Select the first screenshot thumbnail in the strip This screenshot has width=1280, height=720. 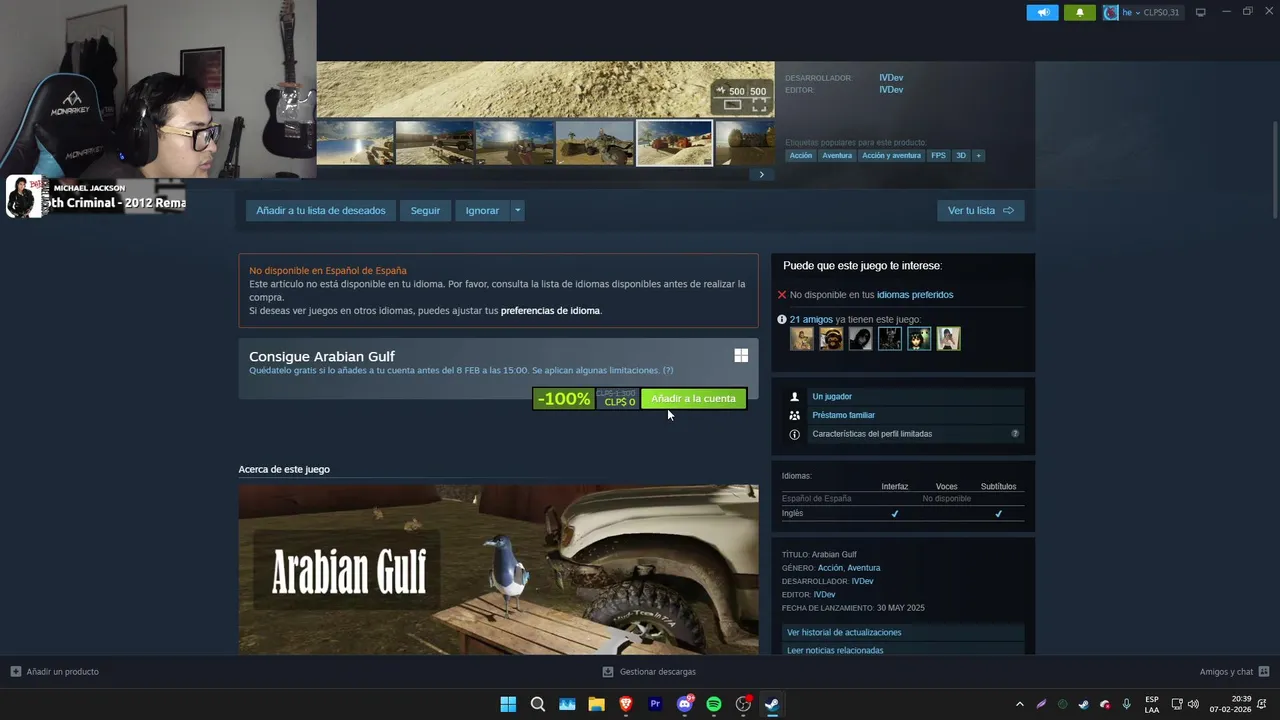tap(355, 143)
